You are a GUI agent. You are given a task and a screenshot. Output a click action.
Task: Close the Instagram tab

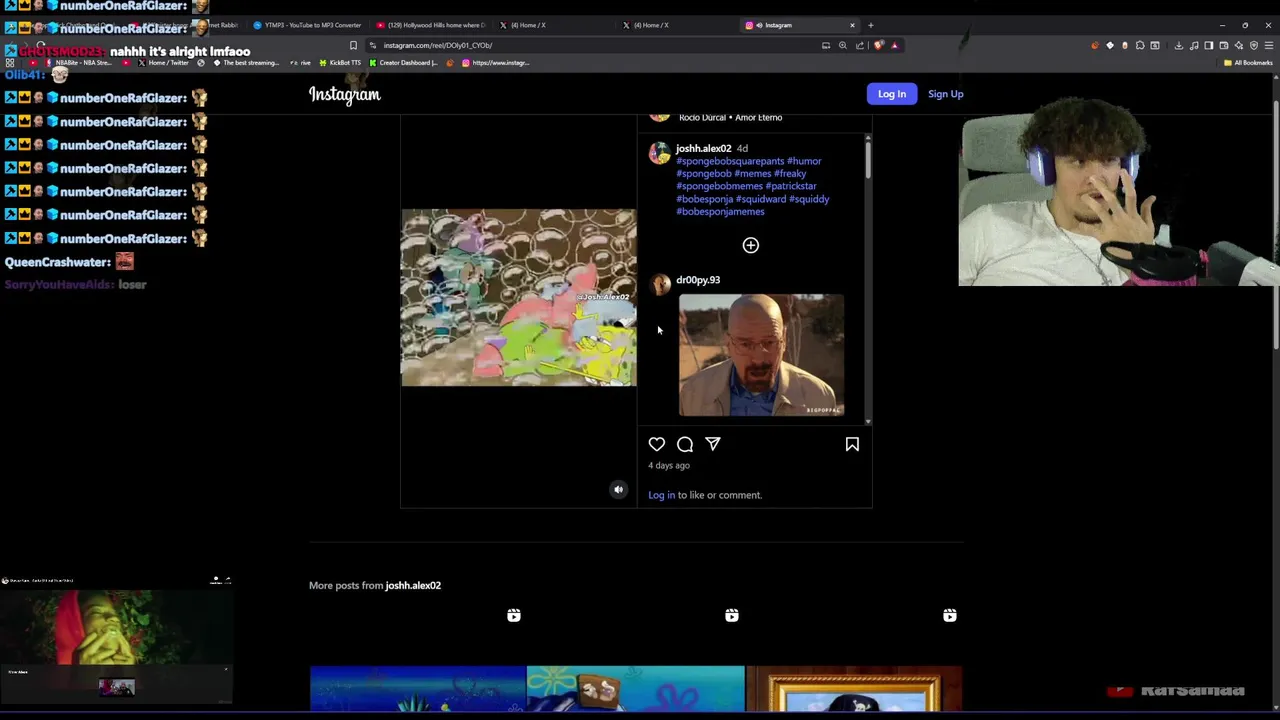(x=852, y=25)
